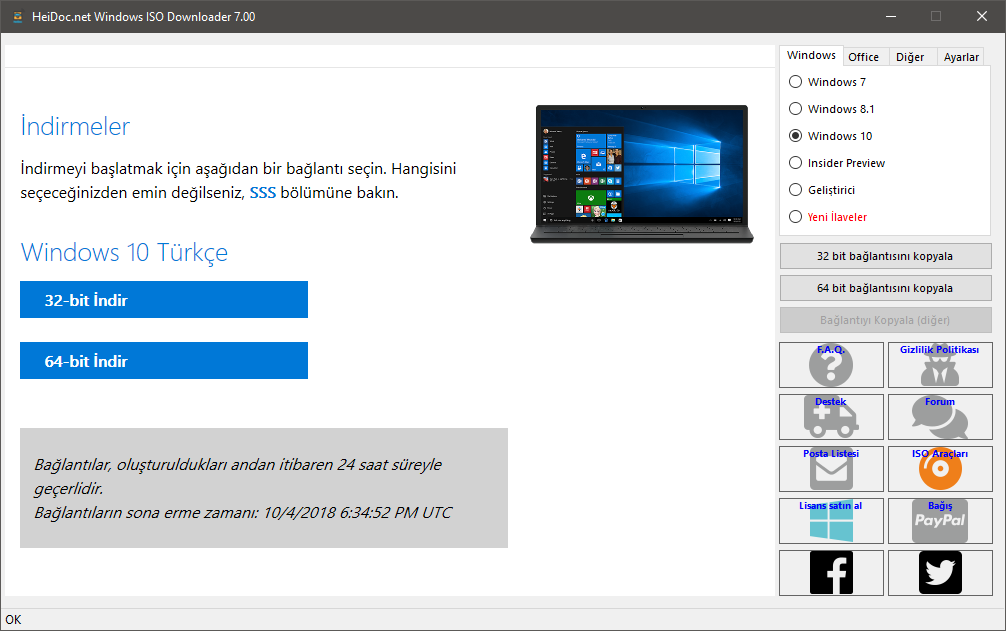This screenshot has width=1006, height=631.
Task: Choose the Insider Preview option
Action: (x=837, y=163)
